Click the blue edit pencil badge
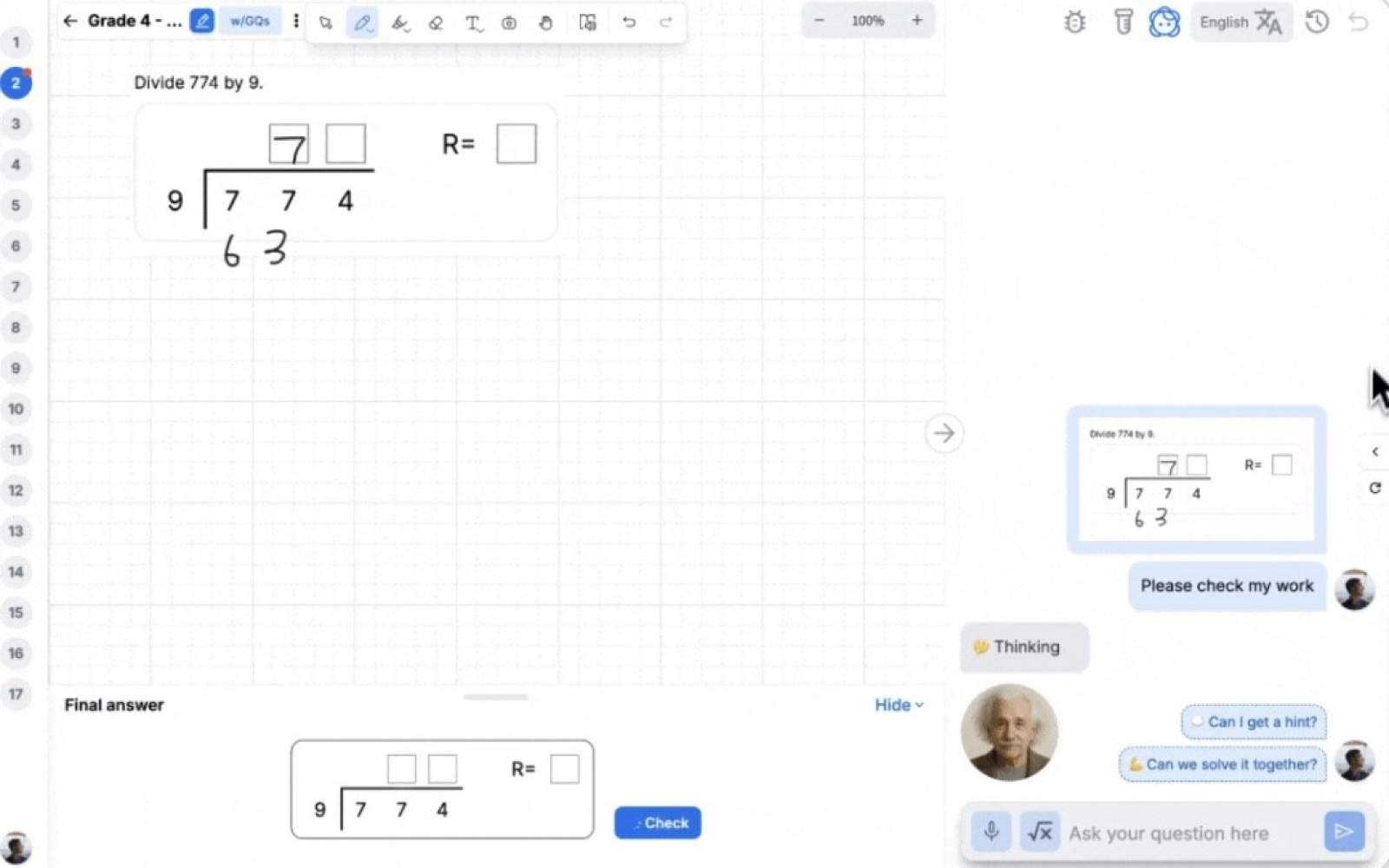Image resolution: width=1389 pixels, height=868 pixels. (x=202, y=21)
